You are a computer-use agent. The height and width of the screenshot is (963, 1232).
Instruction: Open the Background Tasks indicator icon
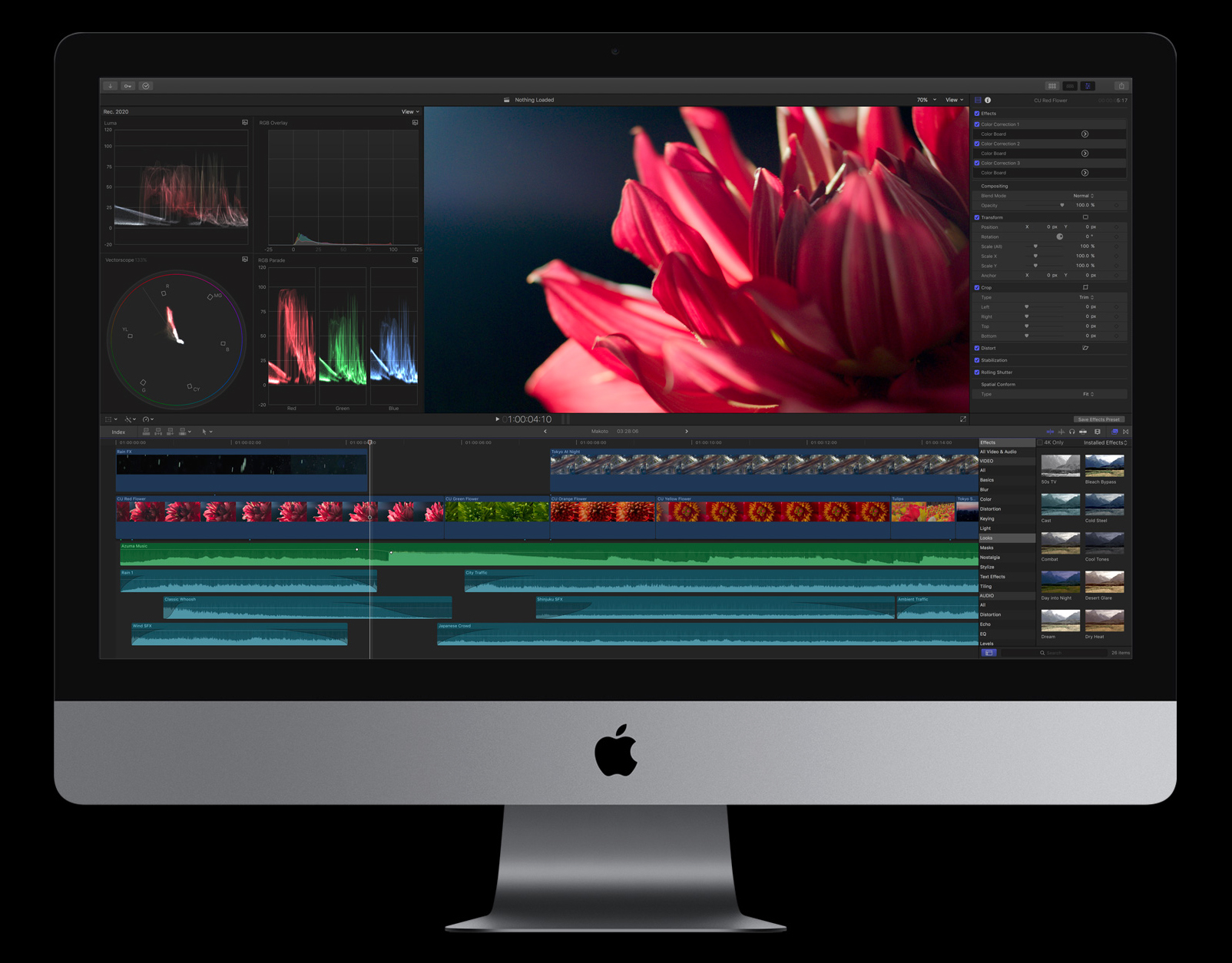click(146, 86)
